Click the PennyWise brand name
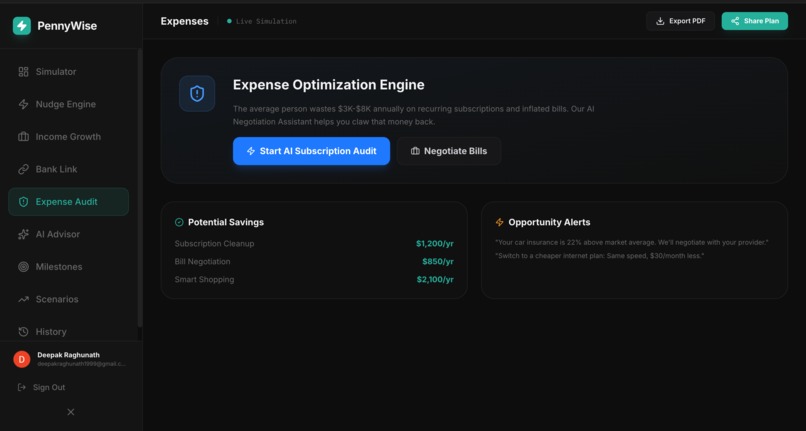The width and height of the screenshot is (806, 431). point(67,26)
